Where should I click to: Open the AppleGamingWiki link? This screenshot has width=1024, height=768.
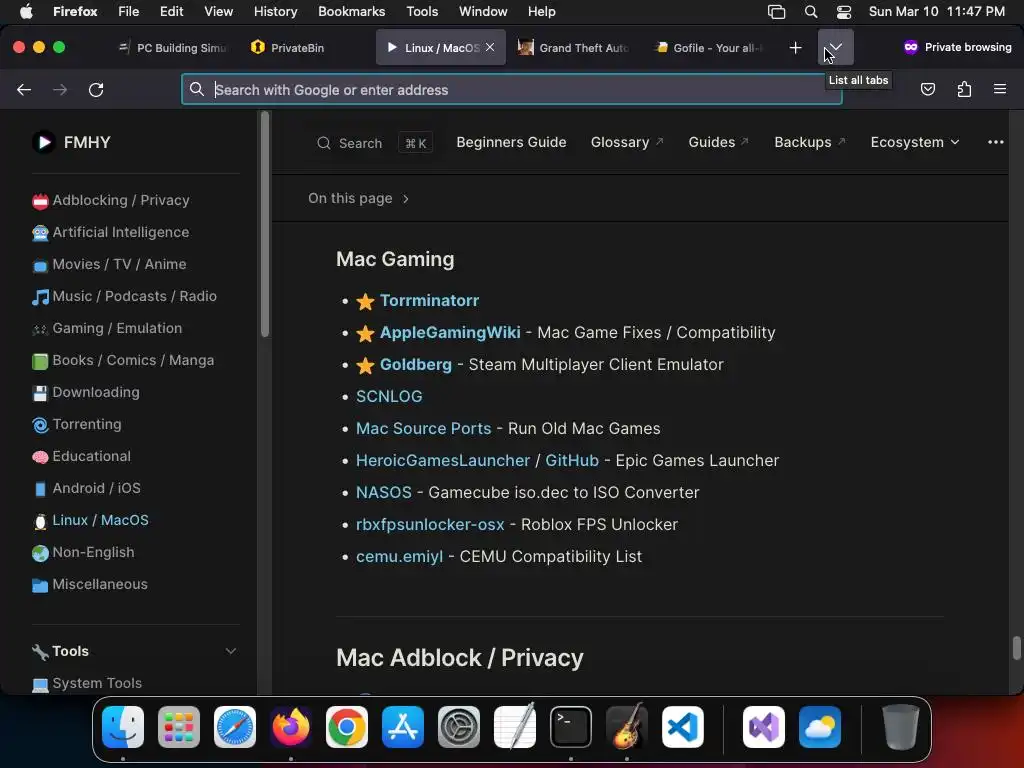(450, 332)
